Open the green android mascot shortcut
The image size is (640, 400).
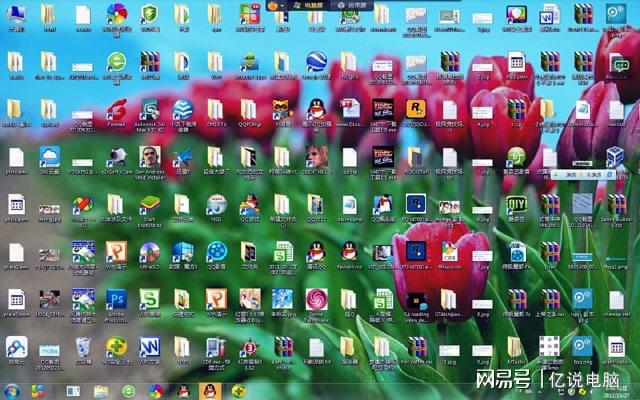tap(249, 62)
